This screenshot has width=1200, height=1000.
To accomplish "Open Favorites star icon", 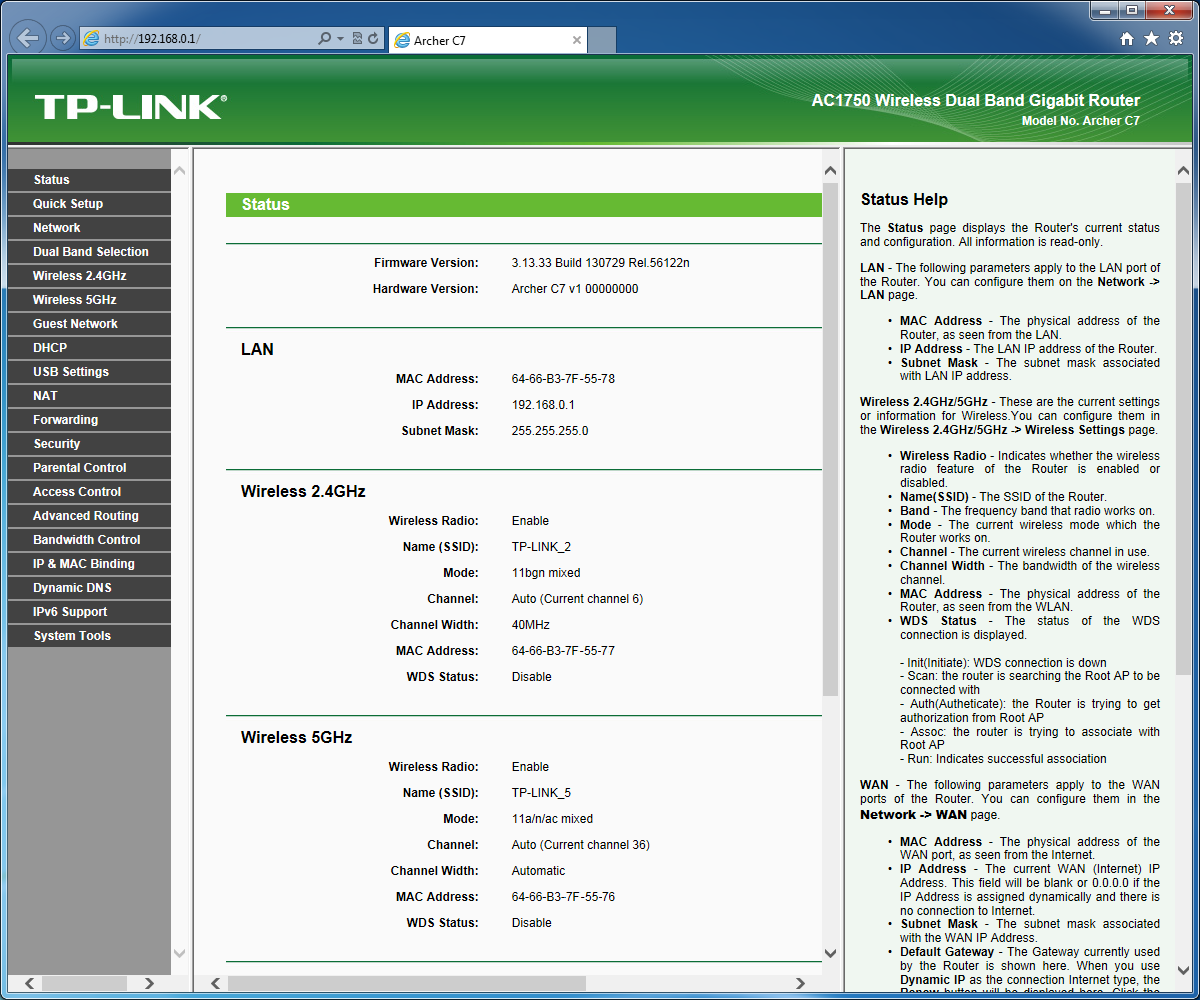I will (x=1151, y=39).
